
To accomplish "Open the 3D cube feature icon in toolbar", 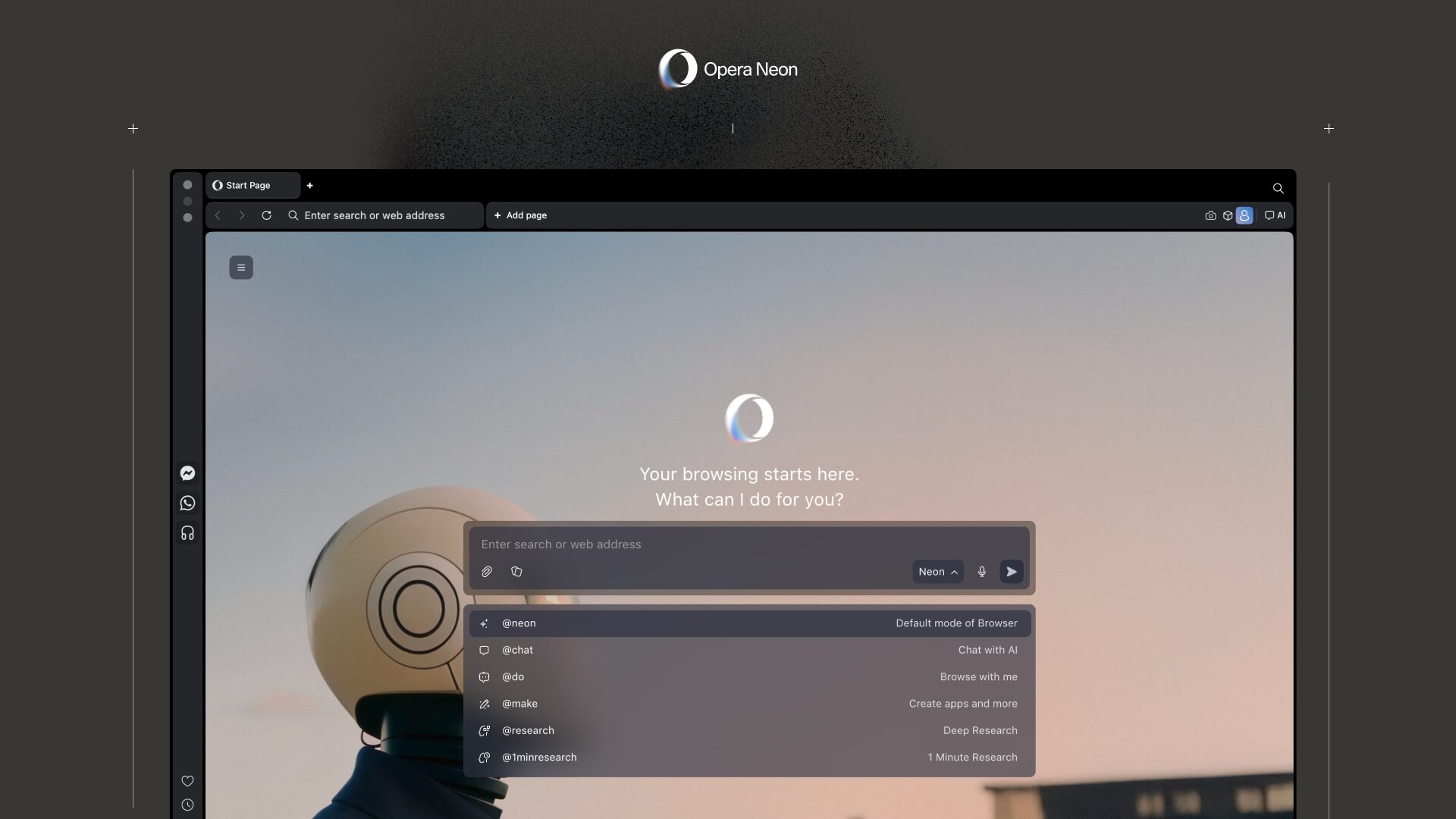I will point(1228,215).
